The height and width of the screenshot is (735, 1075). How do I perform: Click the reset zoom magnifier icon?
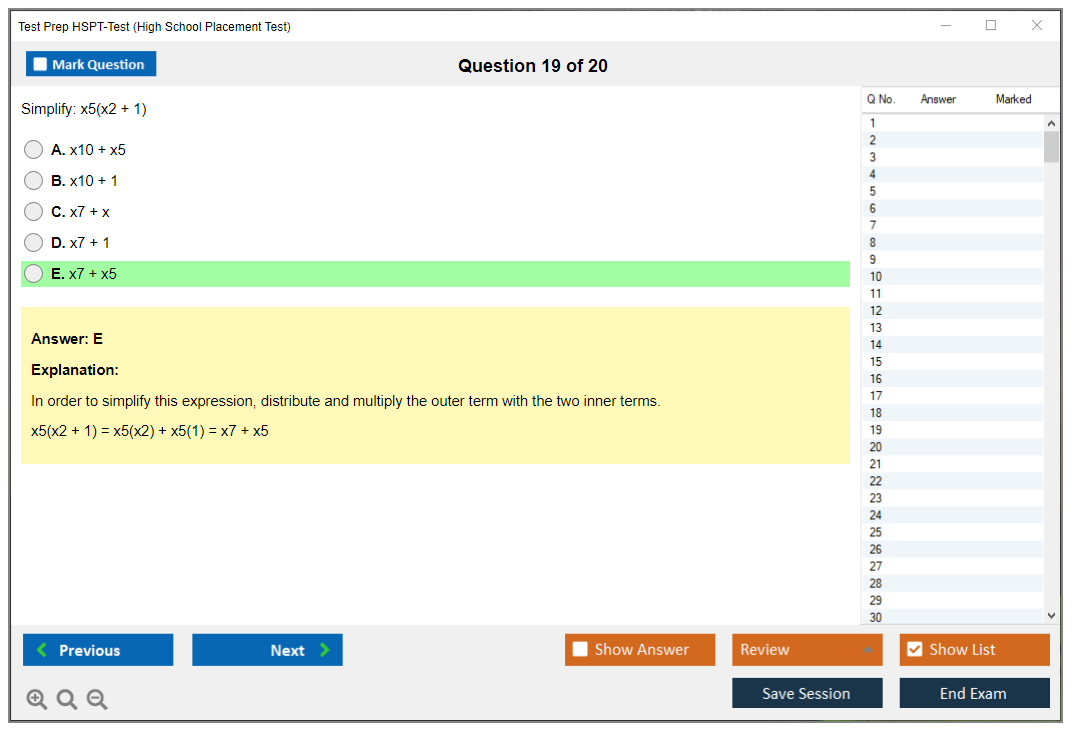click(67, 700)
